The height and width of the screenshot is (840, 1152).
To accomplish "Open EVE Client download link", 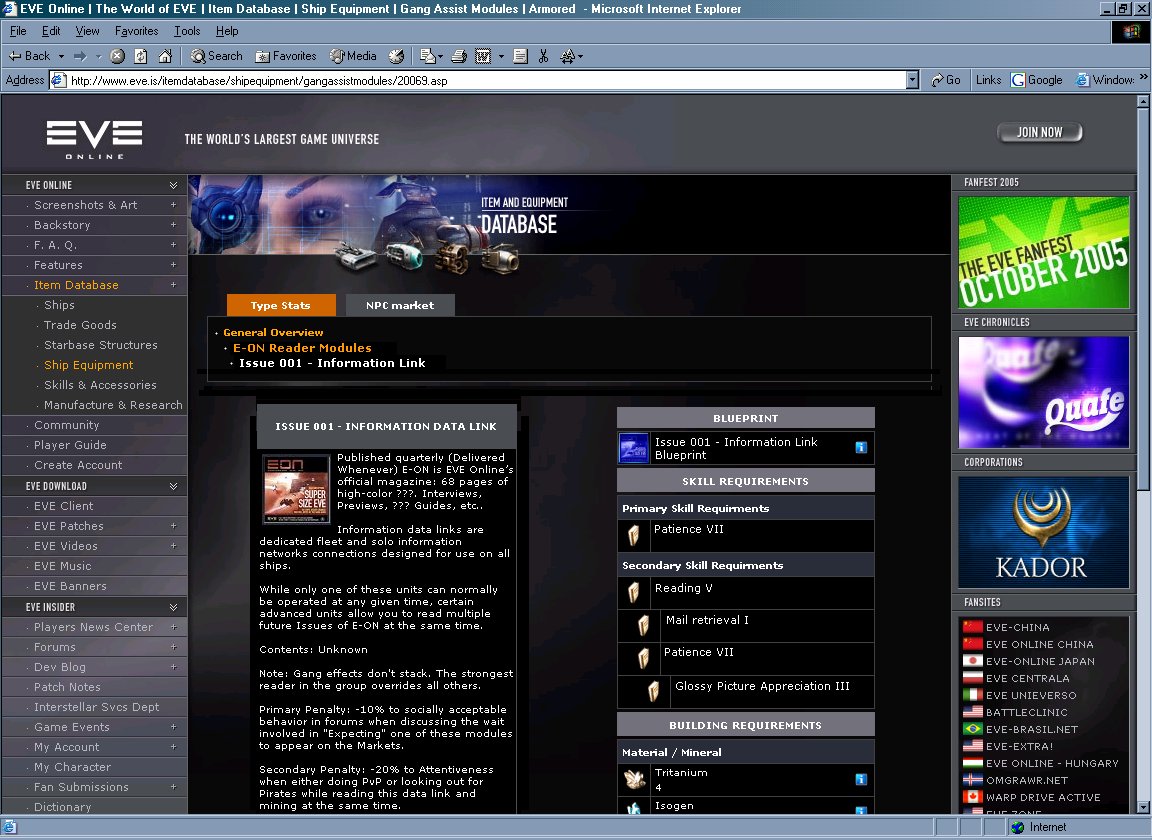I will point(63,506).
